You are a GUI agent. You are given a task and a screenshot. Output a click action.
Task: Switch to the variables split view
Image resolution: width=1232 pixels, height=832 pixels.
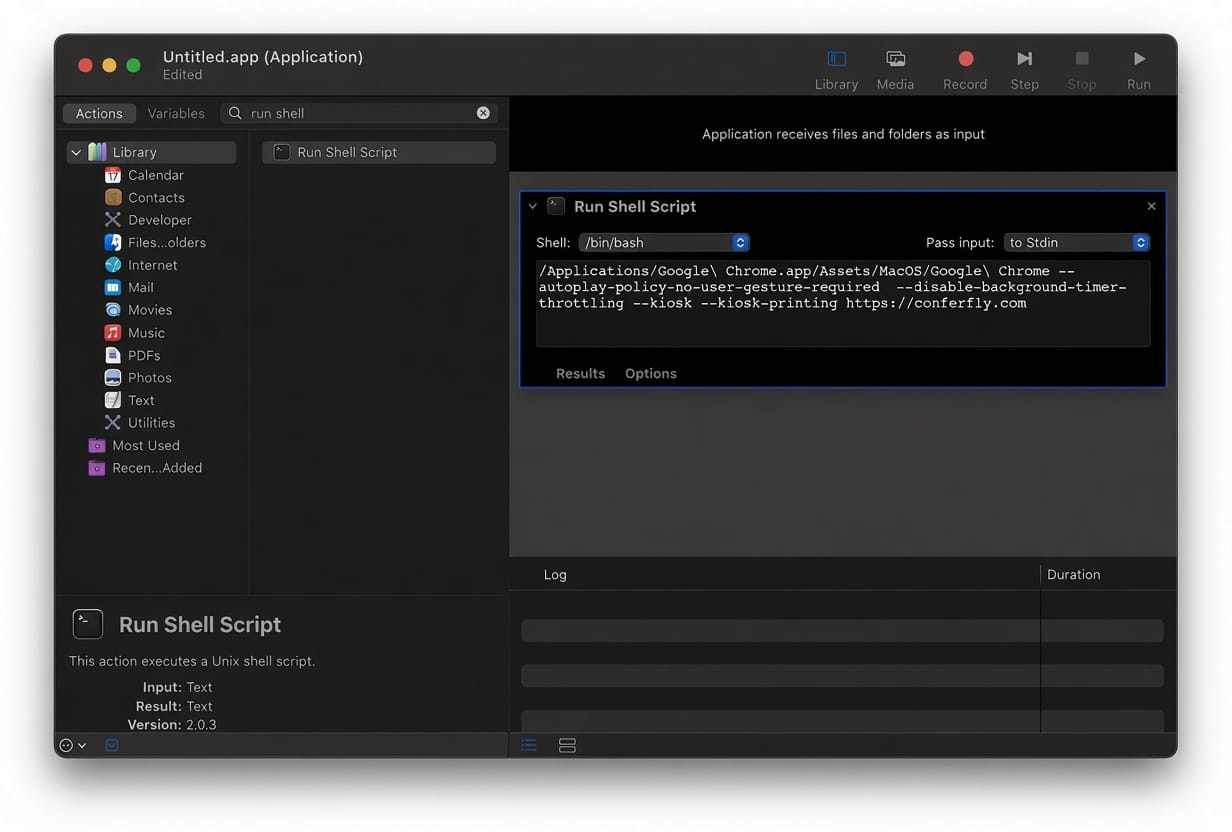click(x=567, y=745)
